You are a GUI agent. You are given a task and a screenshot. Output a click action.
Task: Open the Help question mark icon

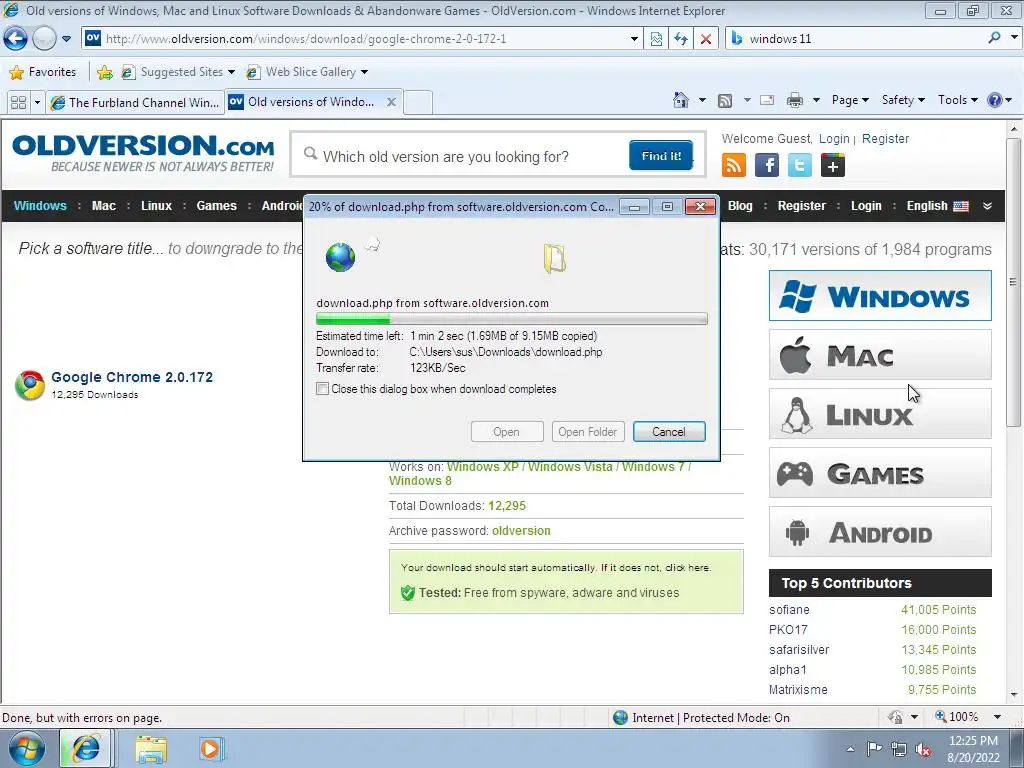(994, 100)
